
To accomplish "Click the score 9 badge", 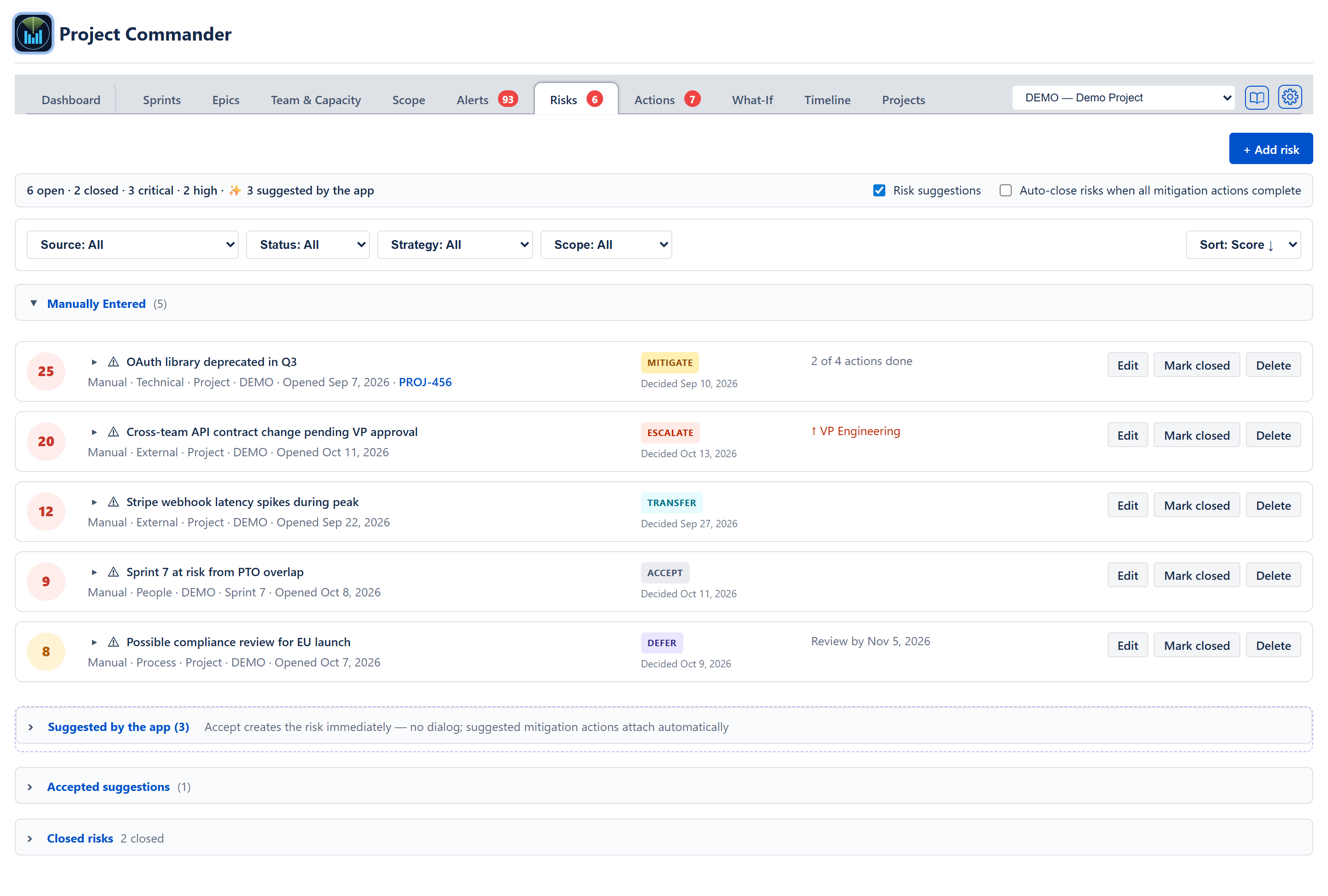I will 46,582.
